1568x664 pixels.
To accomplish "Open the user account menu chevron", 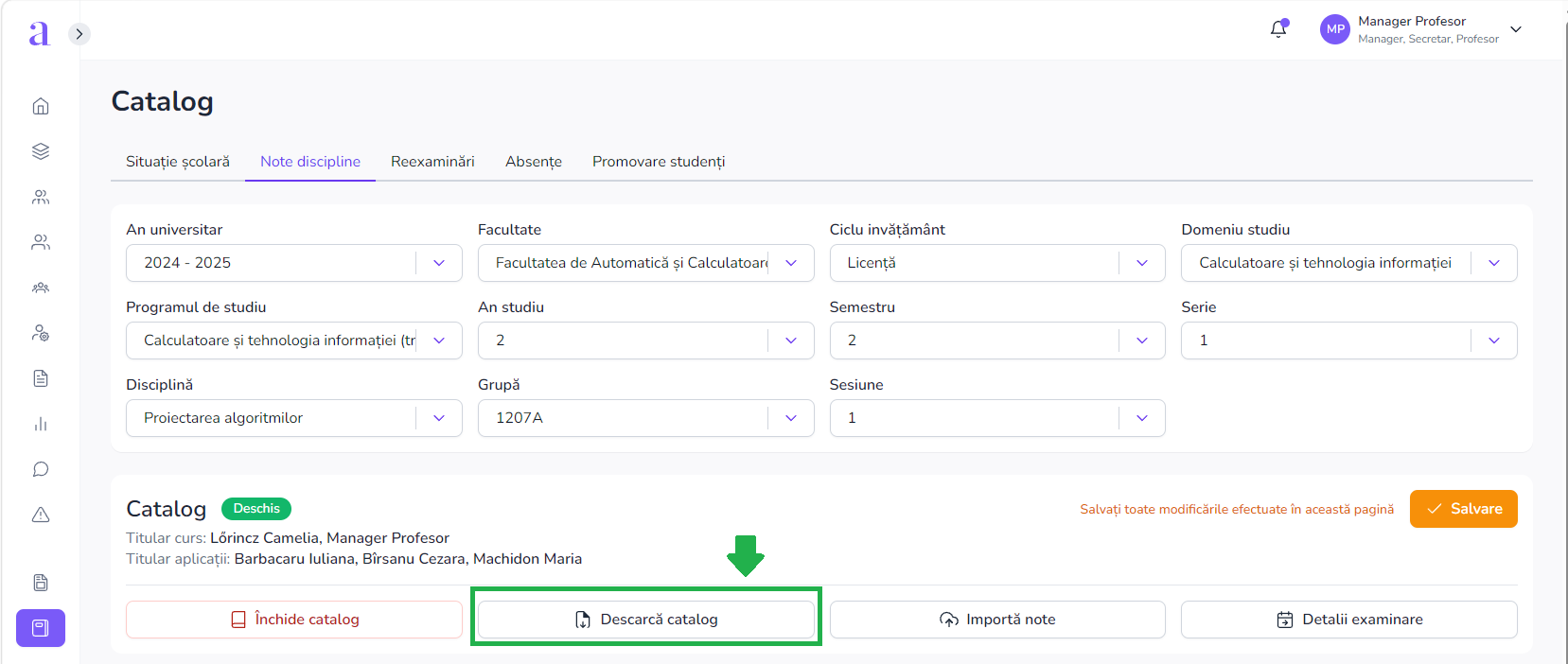I will pyautogui.click(x=1516, y=29).
